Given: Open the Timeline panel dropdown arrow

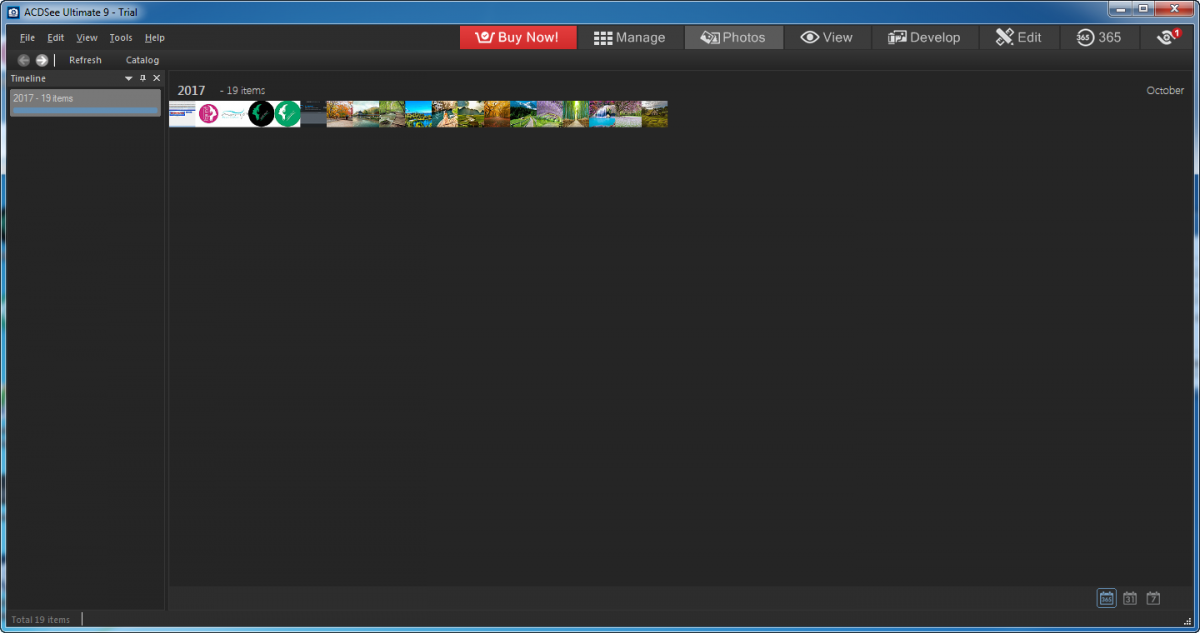Looking at the screenshot, I should (x=128, y=78).
